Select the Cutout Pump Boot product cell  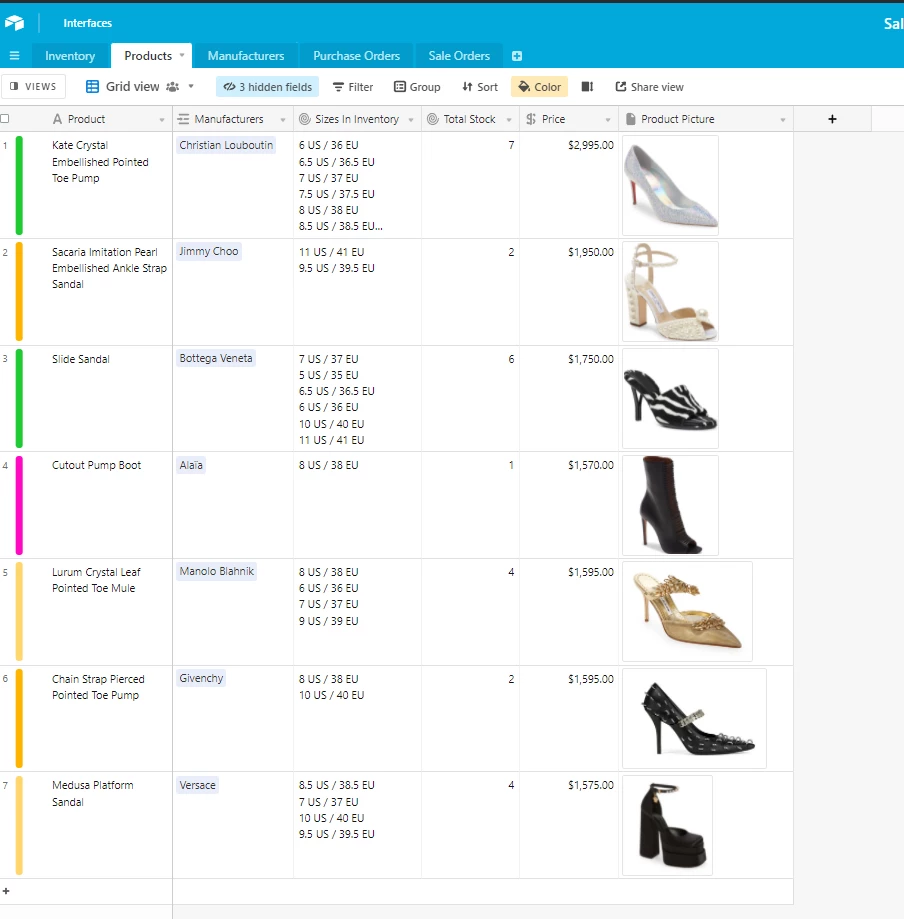100,505
